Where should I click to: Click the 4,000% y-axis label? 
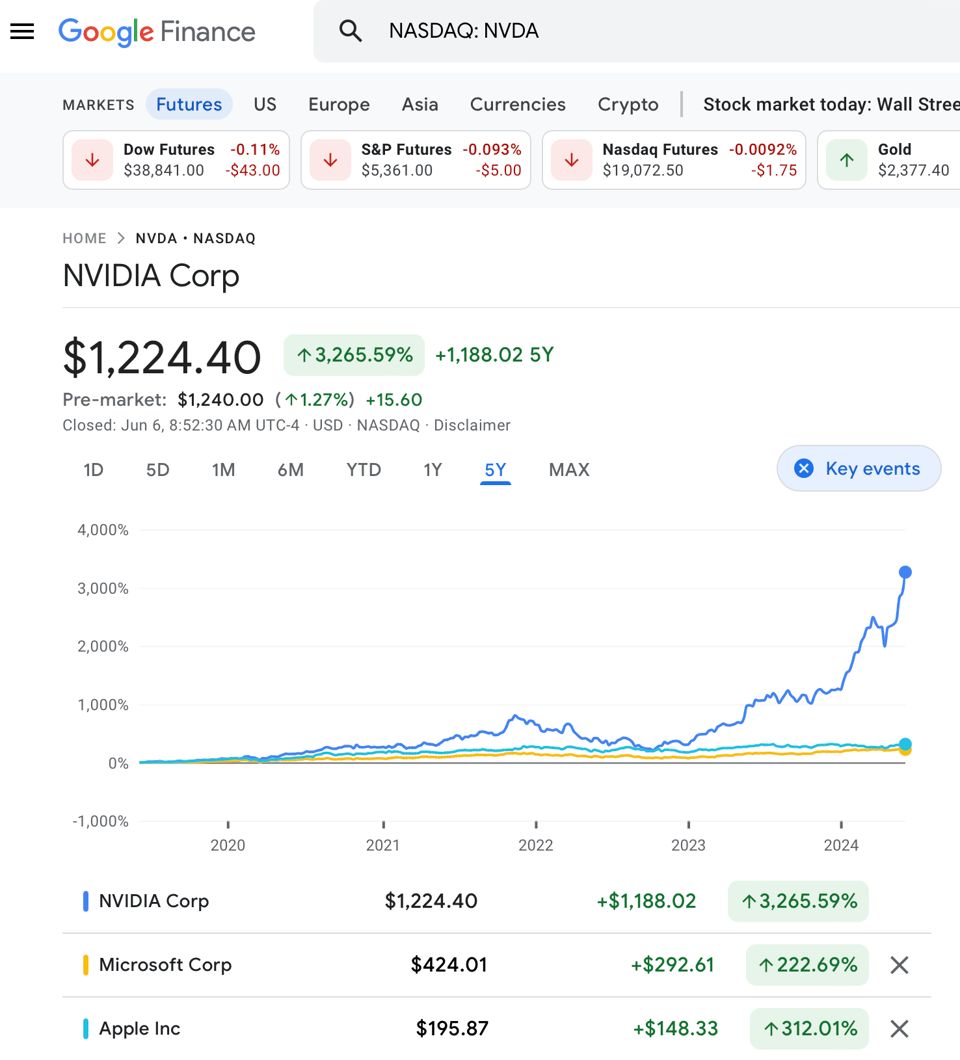click(x=103, y=530)
